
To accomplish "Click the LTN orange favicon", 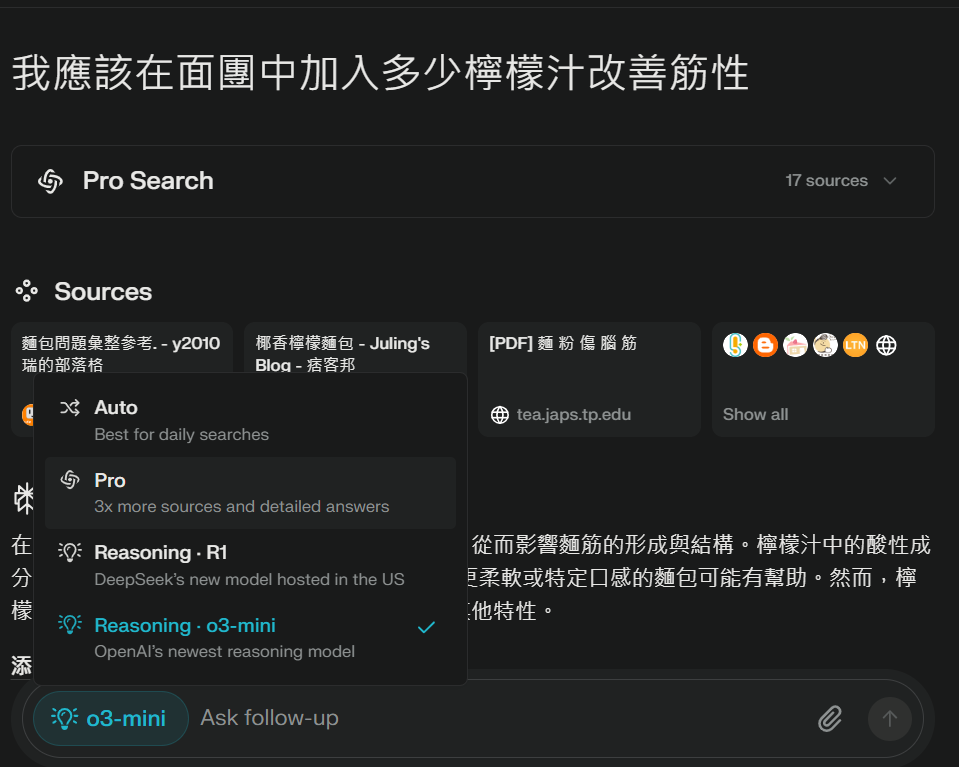I will coord(855,345).
